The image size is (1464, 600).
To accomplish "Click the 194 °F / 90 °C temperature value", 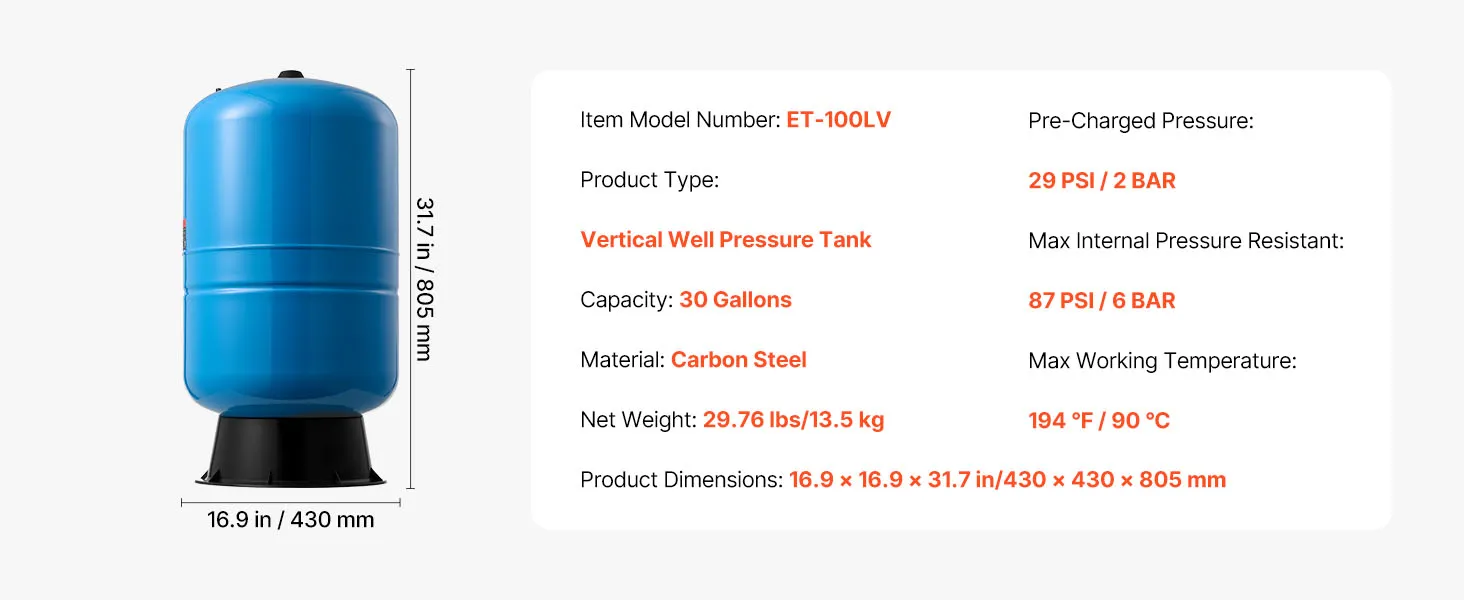I will pos(1098,421).
